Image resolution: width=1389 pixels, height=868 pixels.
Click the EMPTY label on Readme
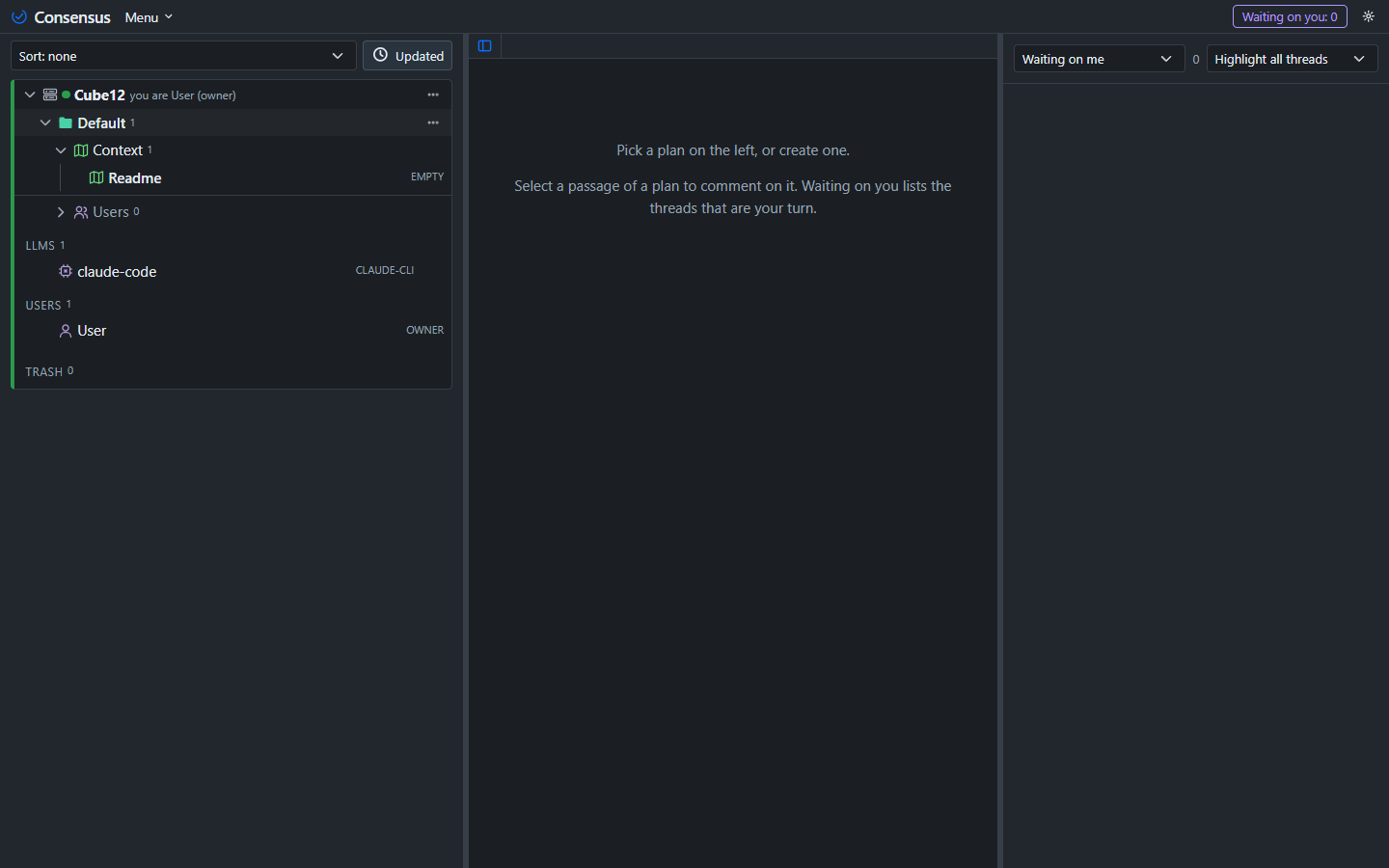427,176
